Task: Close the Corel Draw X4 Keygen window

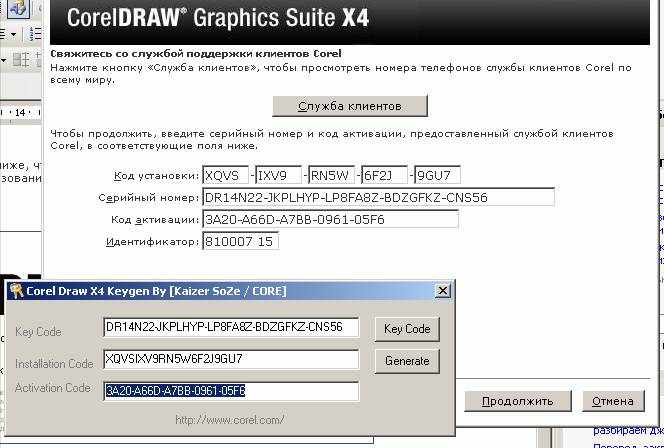Action: tap(443, 291)
